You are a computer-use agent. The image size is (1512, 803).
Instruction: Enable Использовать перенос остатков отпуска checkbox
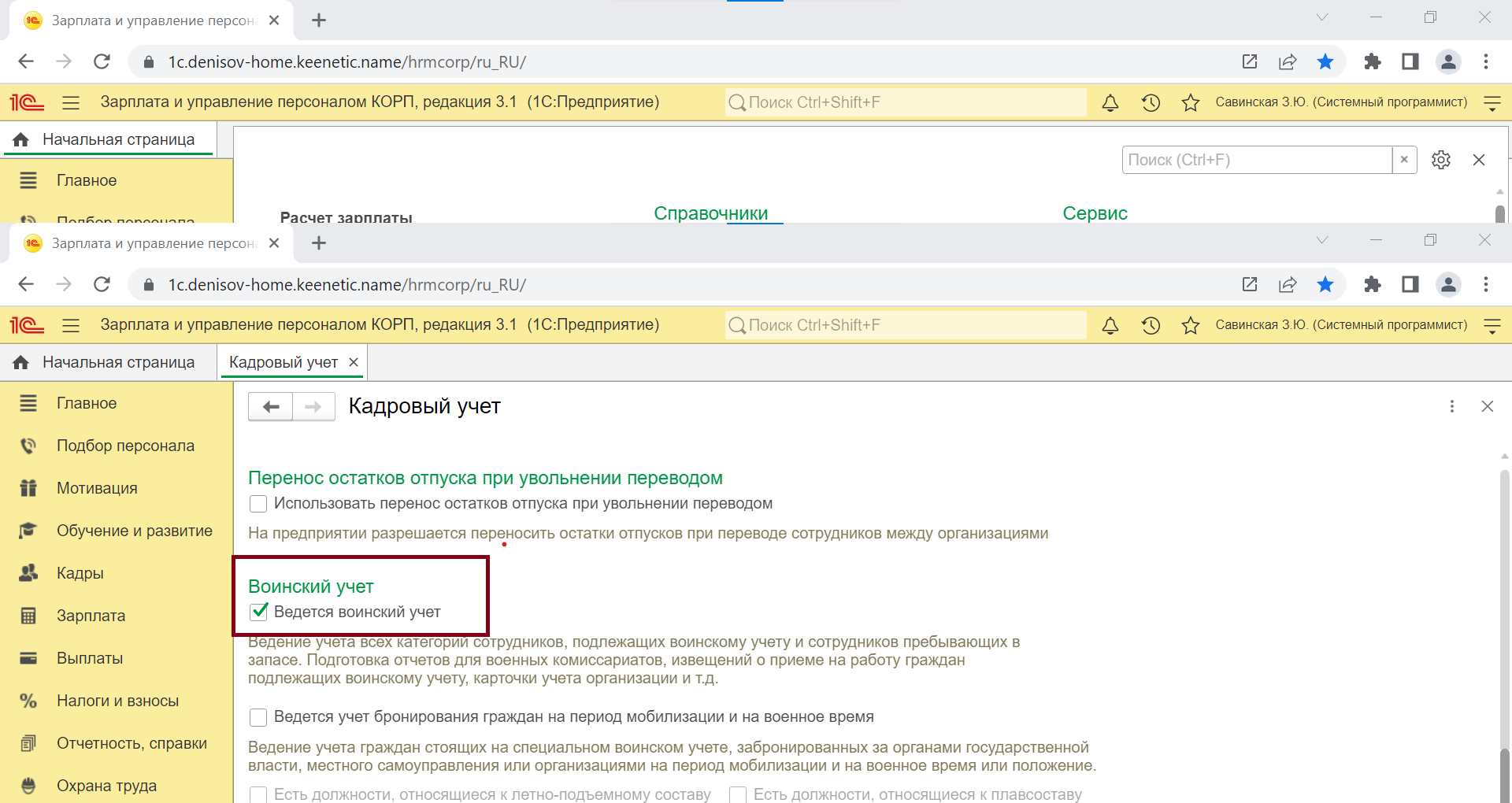coord(258,504)
